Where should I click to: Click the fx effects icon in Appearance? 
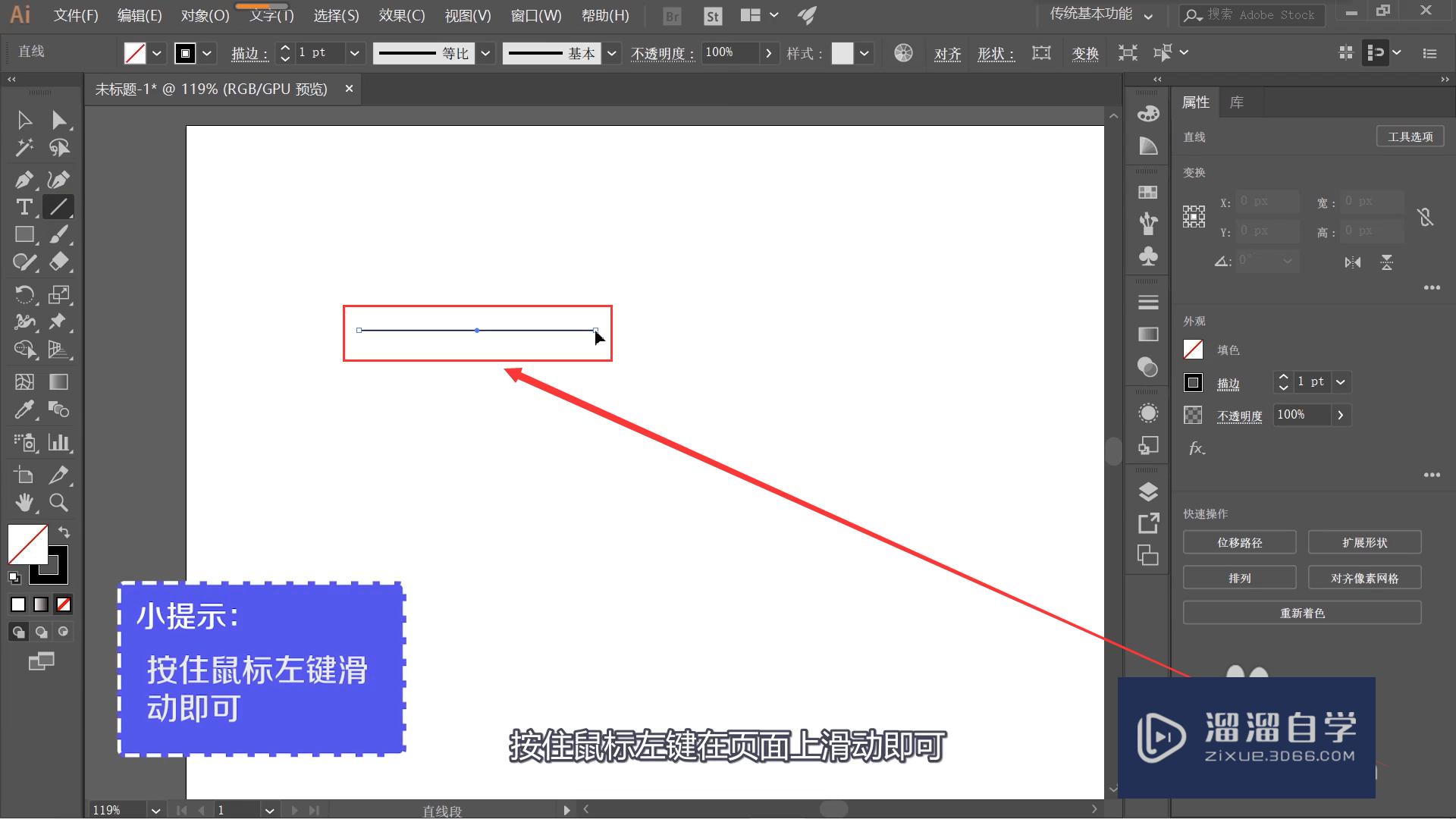[x=1197, y=448]
